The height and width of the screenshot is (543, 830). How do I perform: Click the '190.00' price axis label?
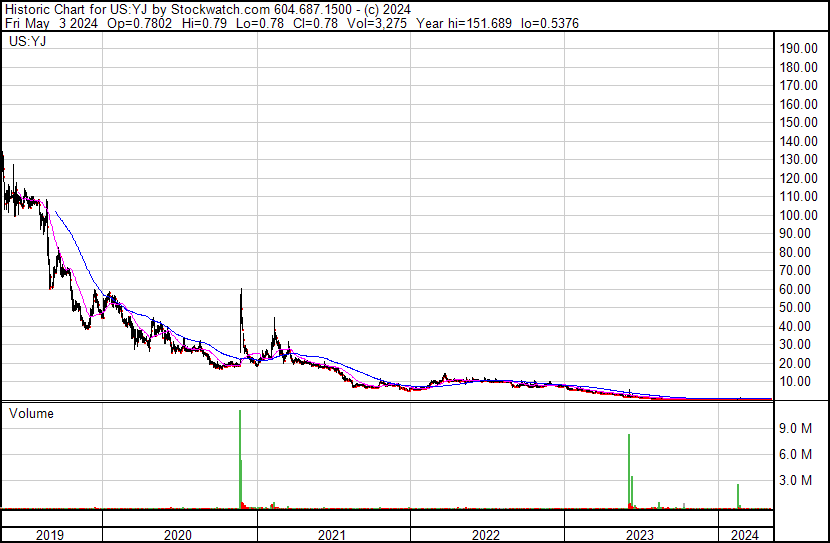point(799,48)
